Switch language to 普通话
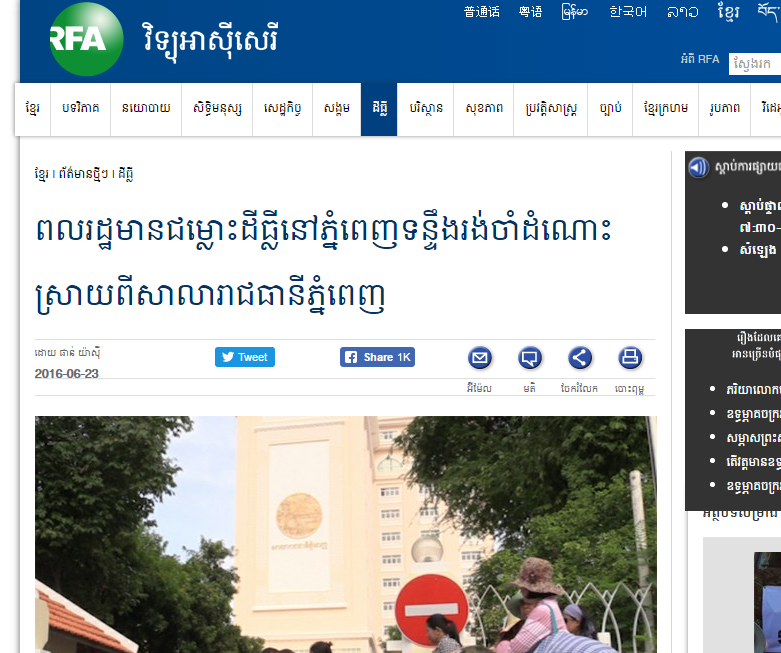781x653 pixels. 482,12
